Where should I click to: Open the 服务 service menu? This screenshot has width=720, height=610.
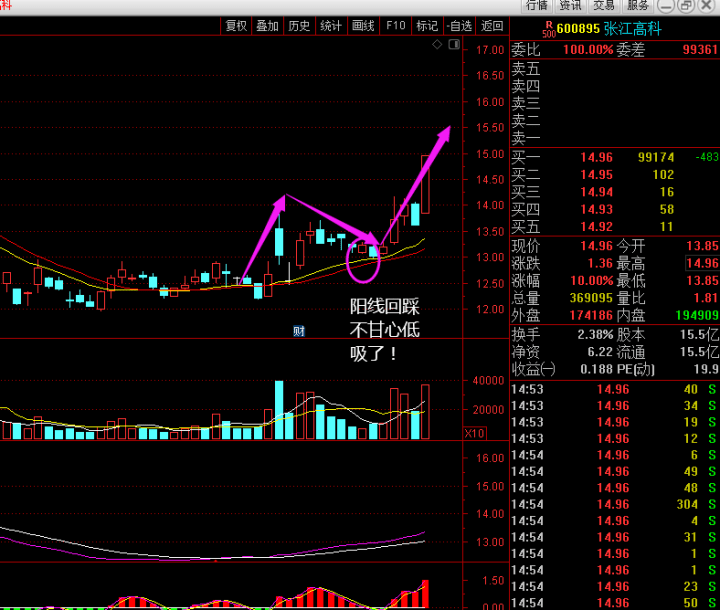(638, 5)
